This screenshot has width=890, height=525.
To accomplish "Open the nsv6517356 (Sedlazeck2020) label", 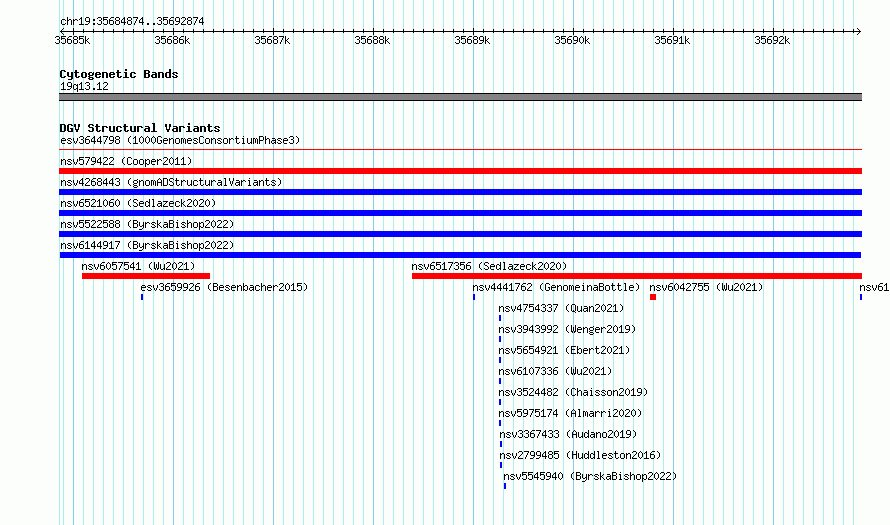I will tap(489, 266).
